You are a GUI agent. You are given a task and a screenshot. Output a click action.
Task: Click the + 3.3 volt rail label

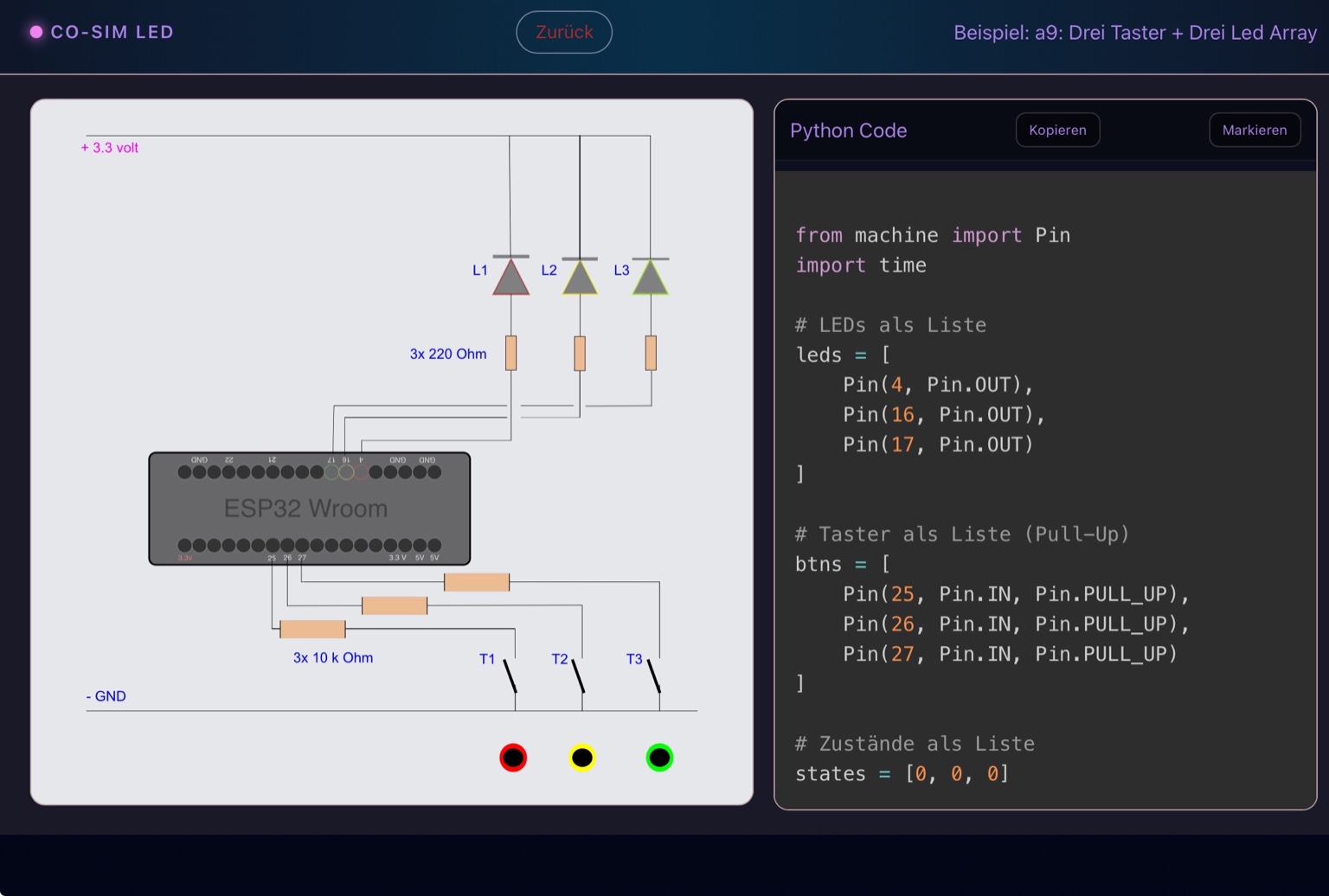point(110,148)
